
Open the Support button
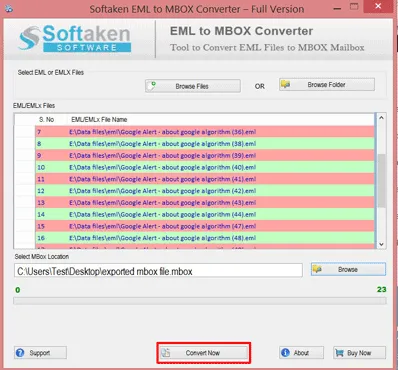point(40,353)
